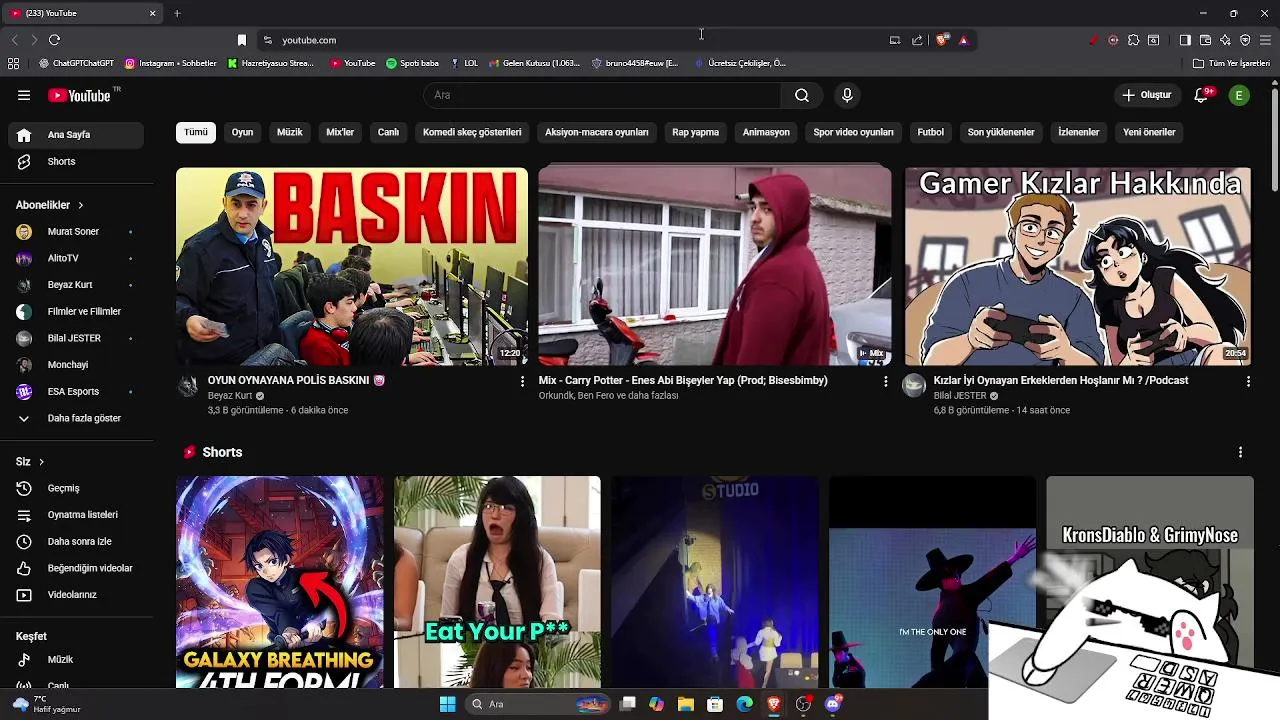Open a new browser tab
The width and height of the screenshot is (1280, 720).
tap(177, 13)
